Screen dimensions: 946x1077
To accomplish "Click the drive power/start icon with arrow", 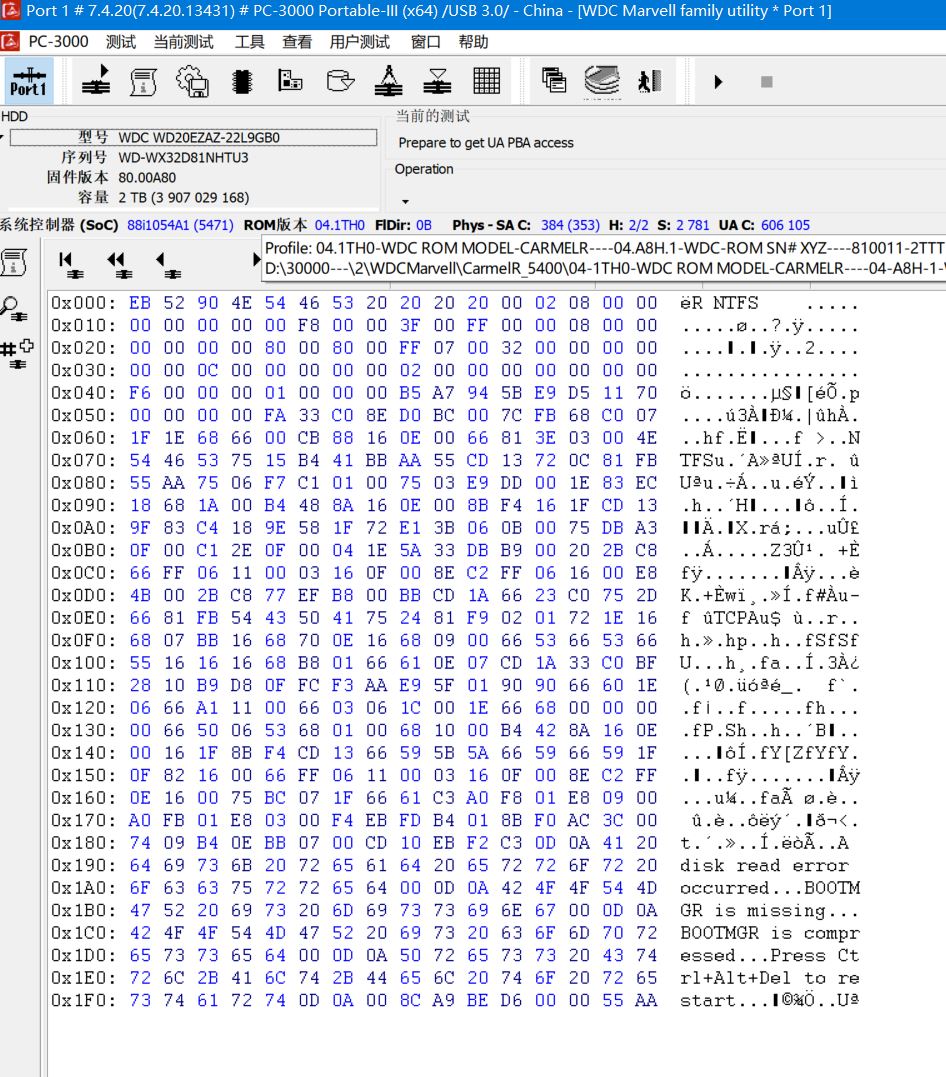I will [x=96, y=81].
